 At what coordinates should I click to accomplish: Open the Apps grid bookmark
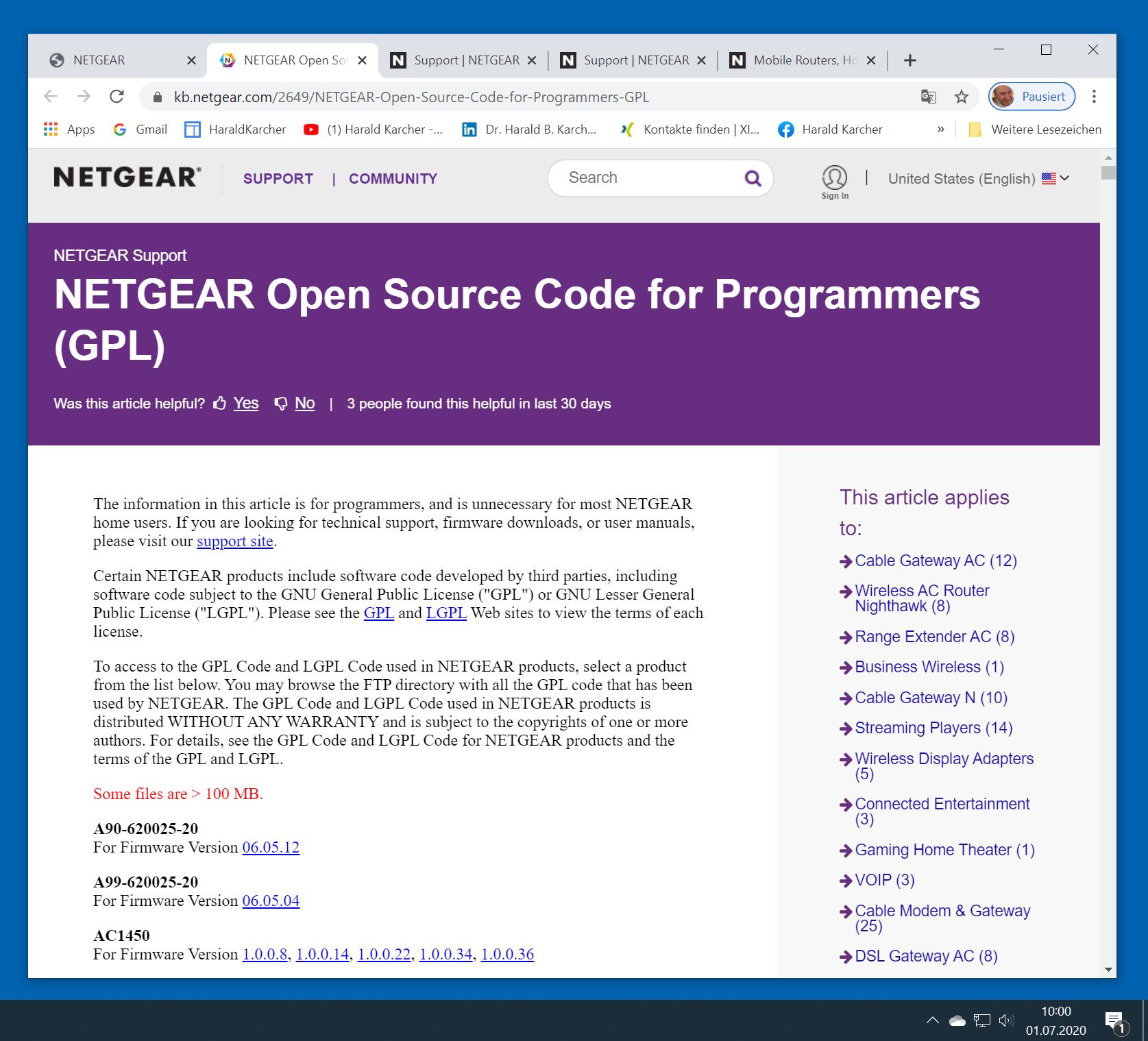[69, 130]
